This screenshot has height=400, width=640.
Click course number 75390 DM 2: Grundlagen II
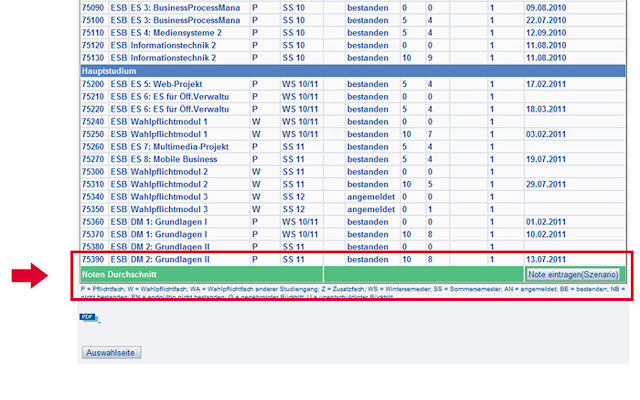click(x=93, y=259)
